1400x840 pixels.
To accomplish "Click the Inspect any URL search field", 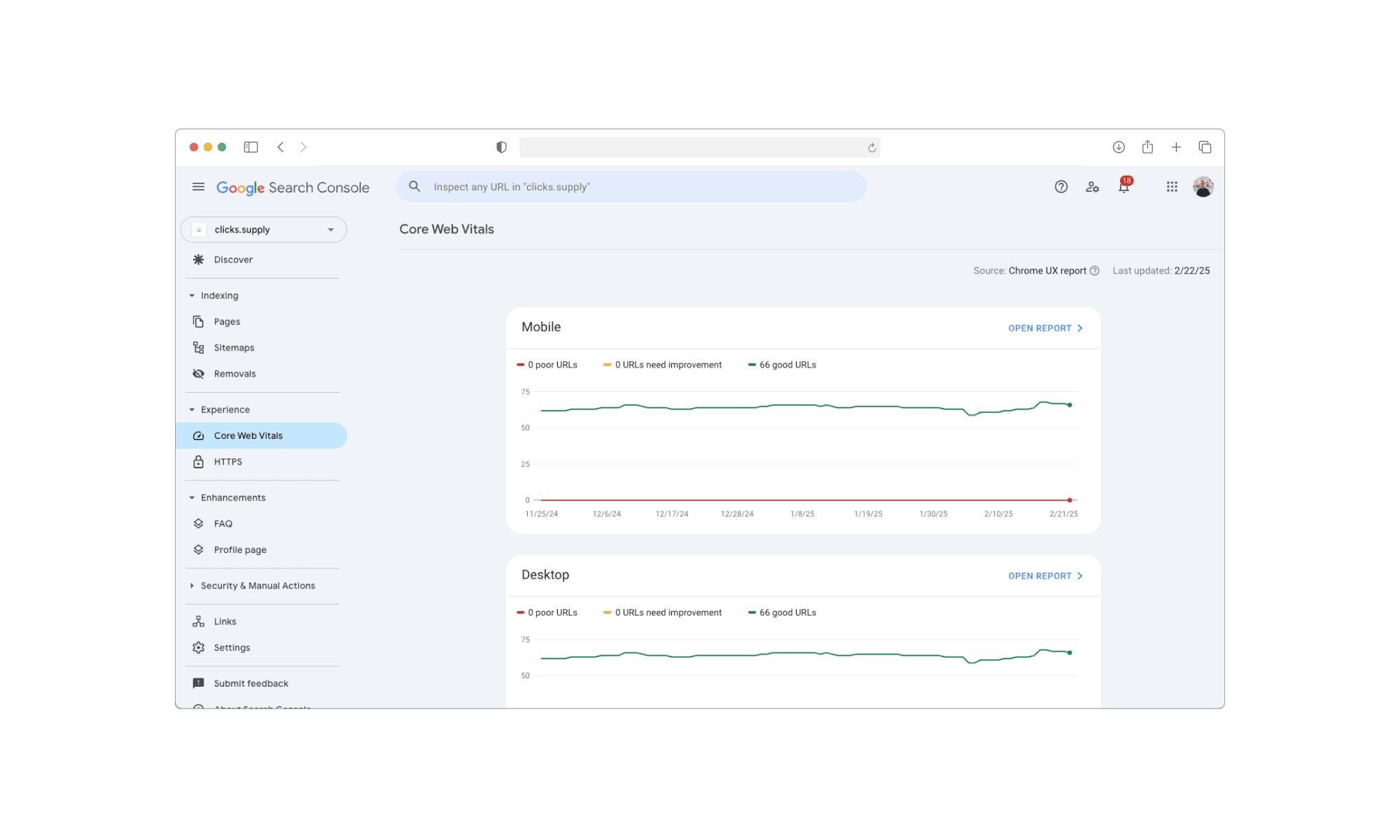I will tap(631, 187).
